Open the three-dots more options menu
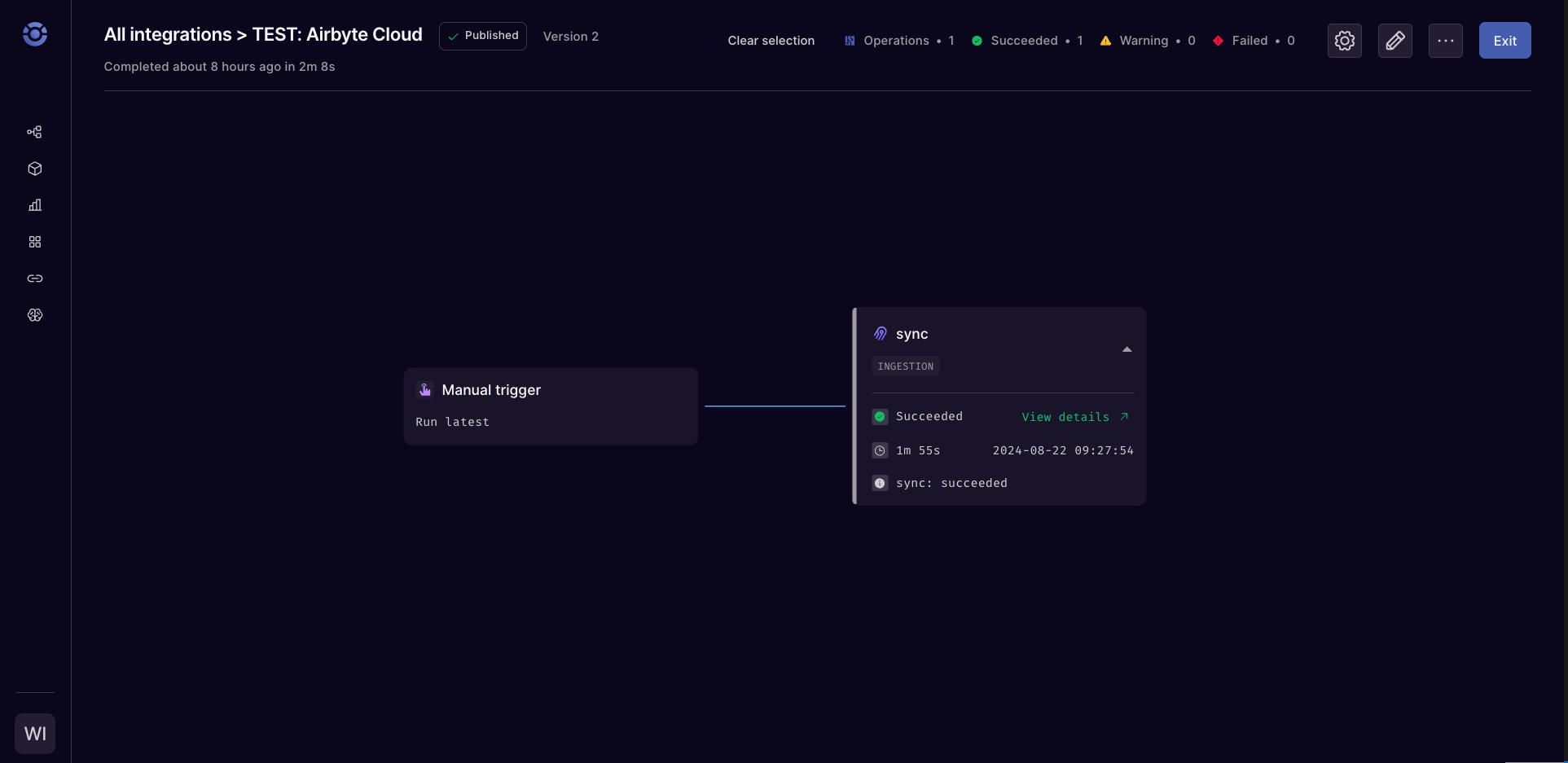The image size is (1568, 763). tap(1445, 41)
